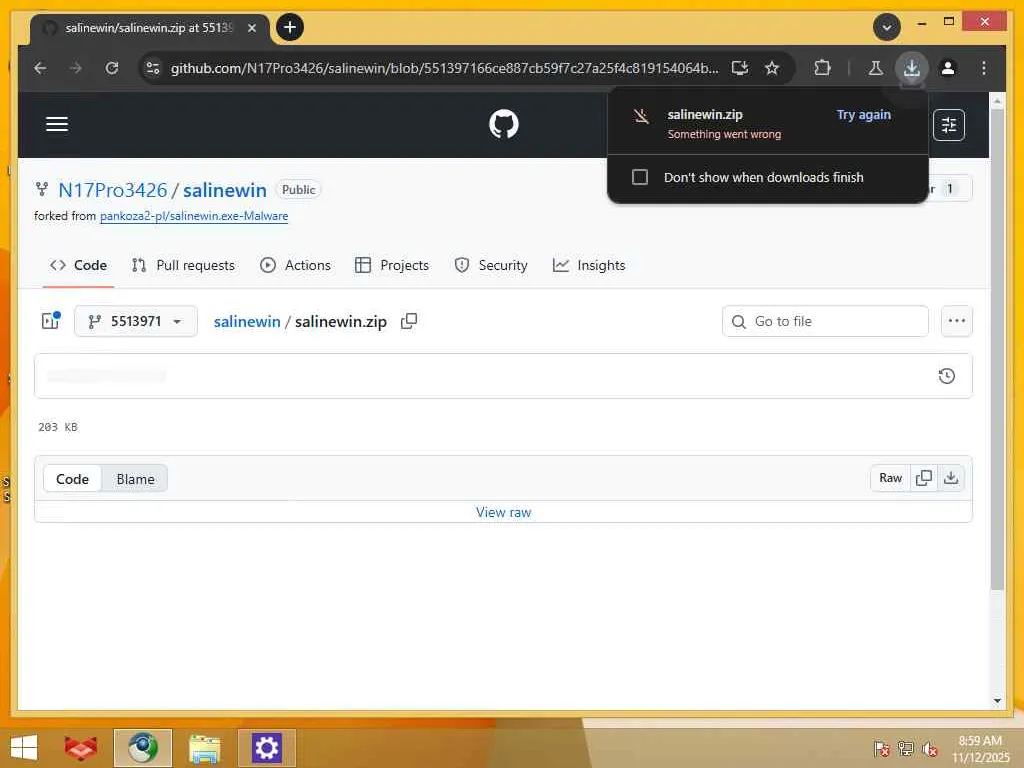Open the settings gear app in taskbar
The width and height of the screenshot is (1024, 768).
tap(266, 748)
